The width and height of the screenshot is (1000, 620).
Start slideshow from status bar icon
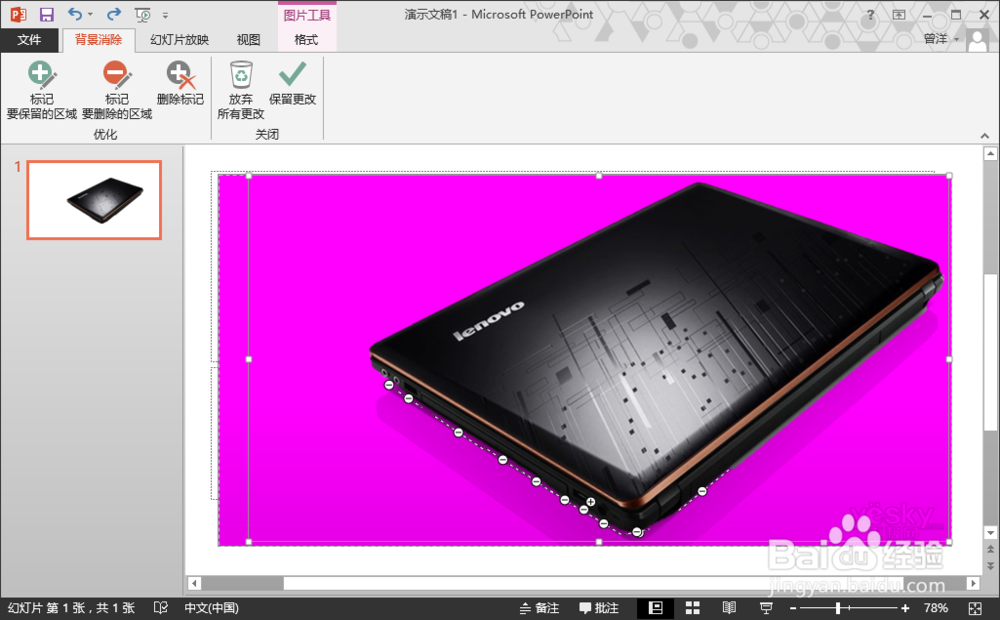(x=766, y=608)
